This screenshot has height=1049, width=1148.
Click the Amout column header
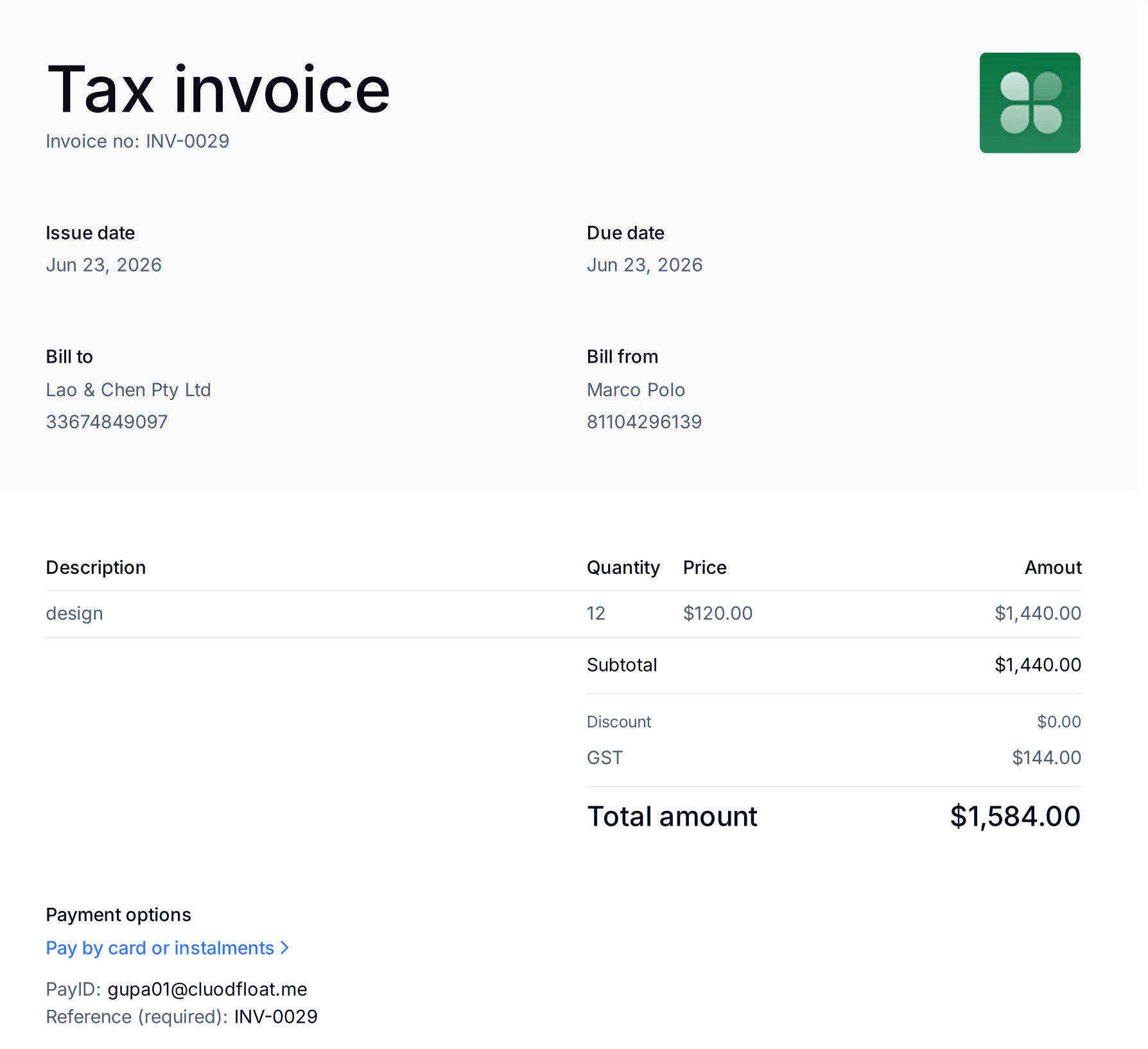pyautogui.click(x=1053, y=568)
